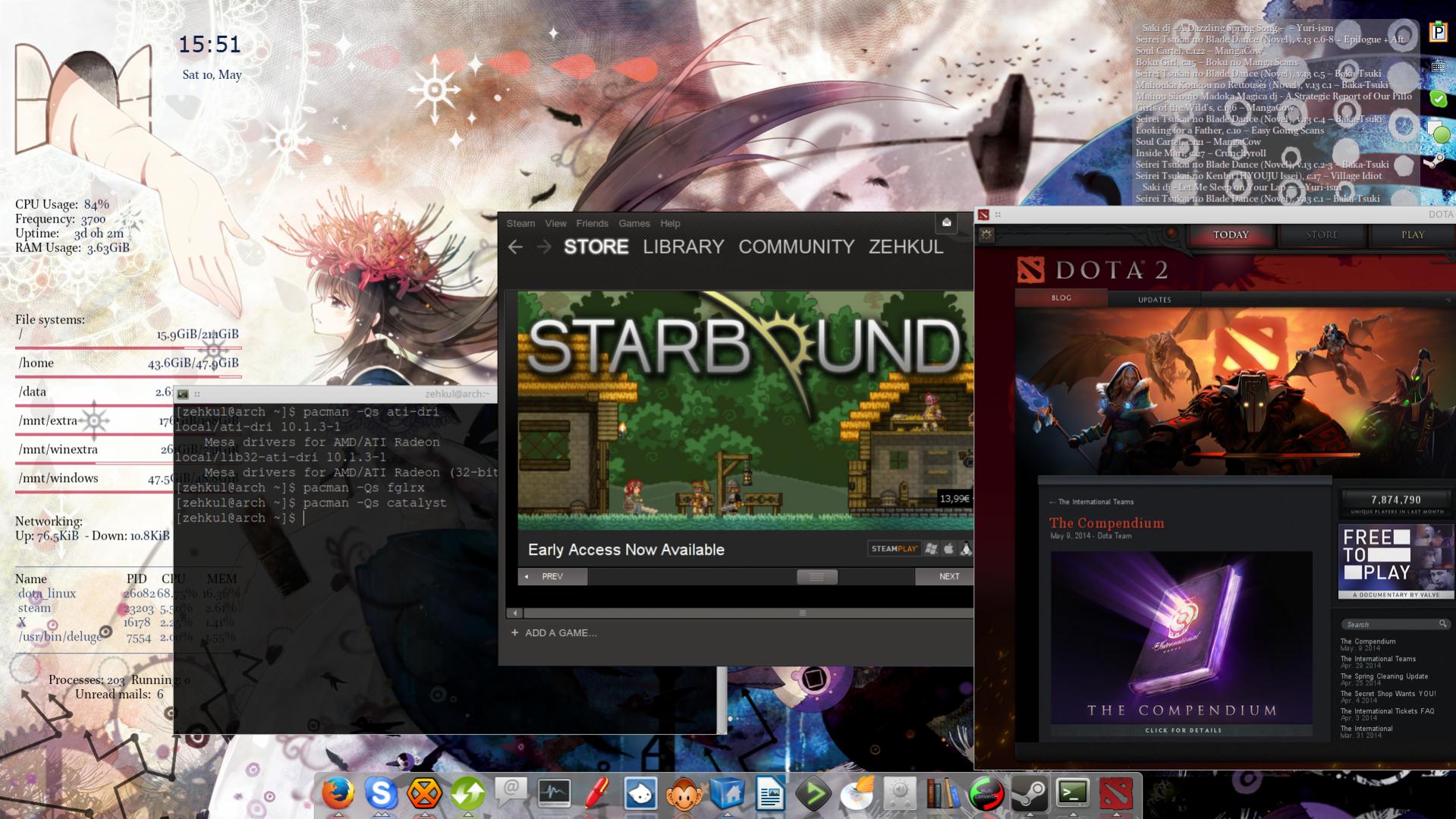Go forward in the Steam store

pyautogui.click(x=544, y=247)
